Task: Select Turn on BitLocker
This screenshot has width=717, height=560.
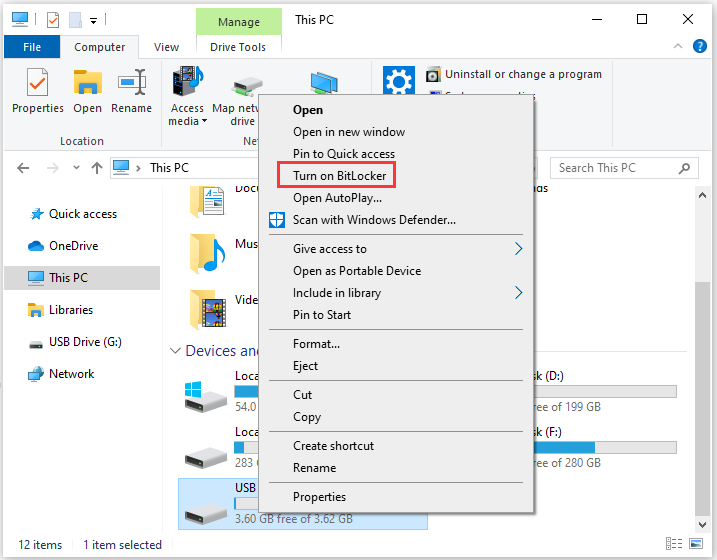Action: tap(396, 176)
